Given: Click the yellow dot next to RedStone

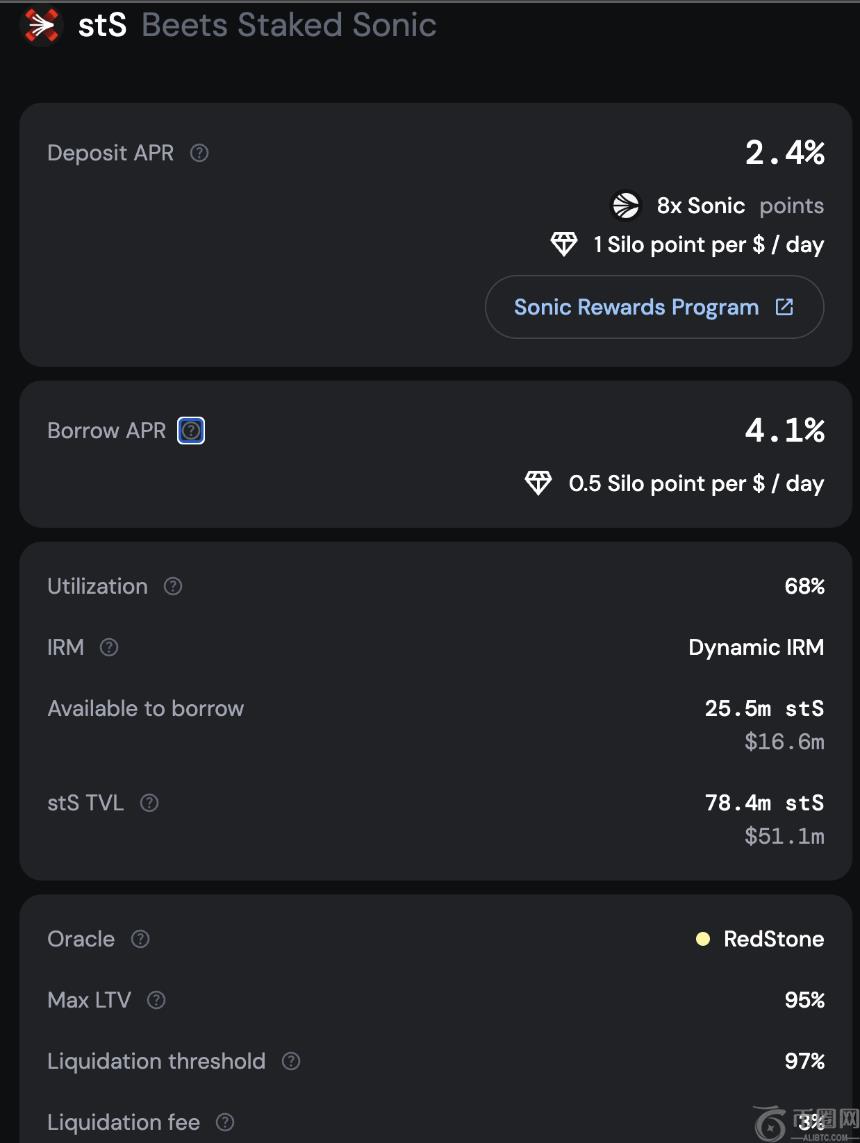Looking at the screenshot, I should (703, 939).
